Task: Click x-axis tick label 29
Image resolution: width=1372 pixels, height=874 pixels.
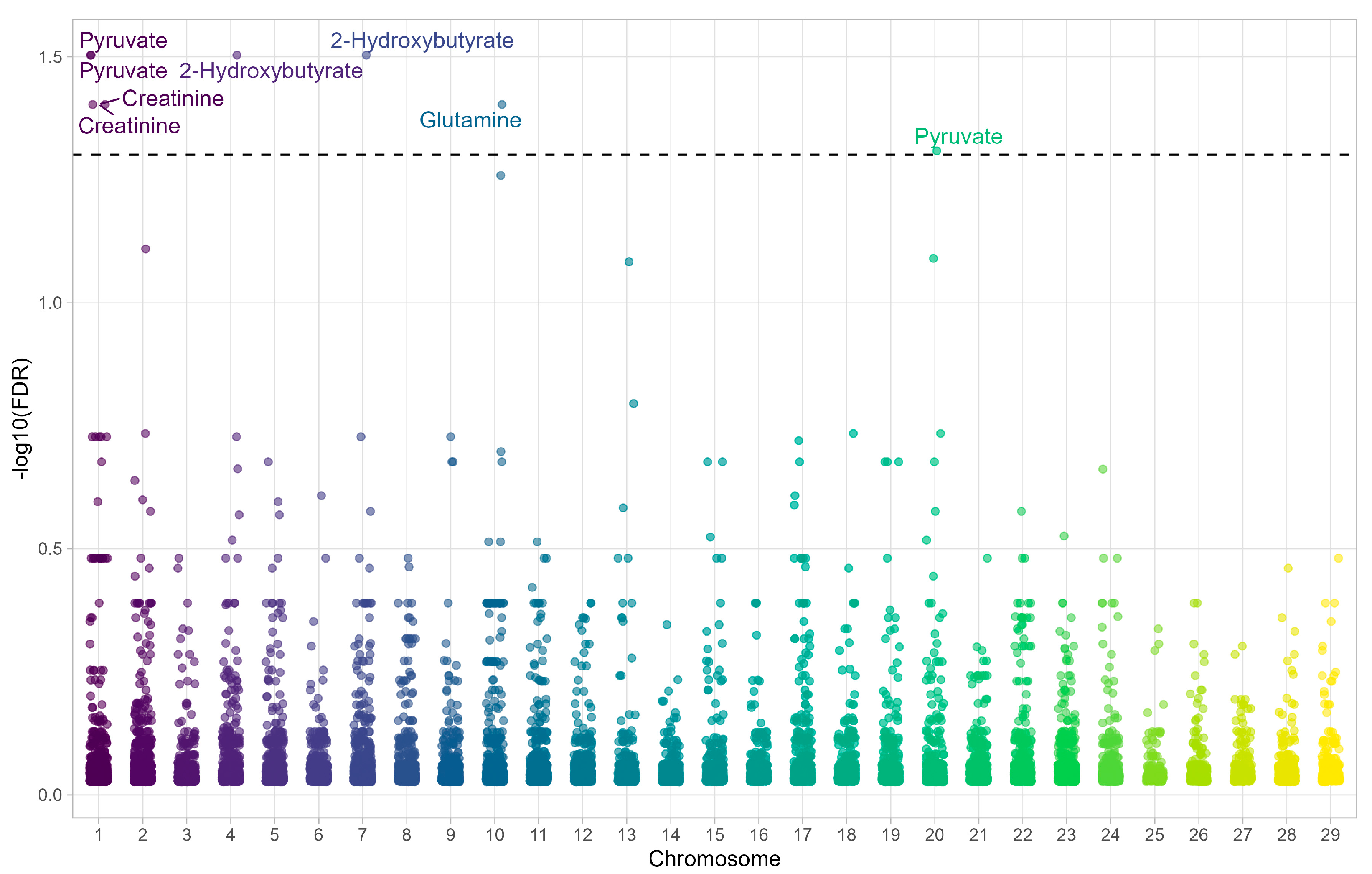Action: [1330, 835]
